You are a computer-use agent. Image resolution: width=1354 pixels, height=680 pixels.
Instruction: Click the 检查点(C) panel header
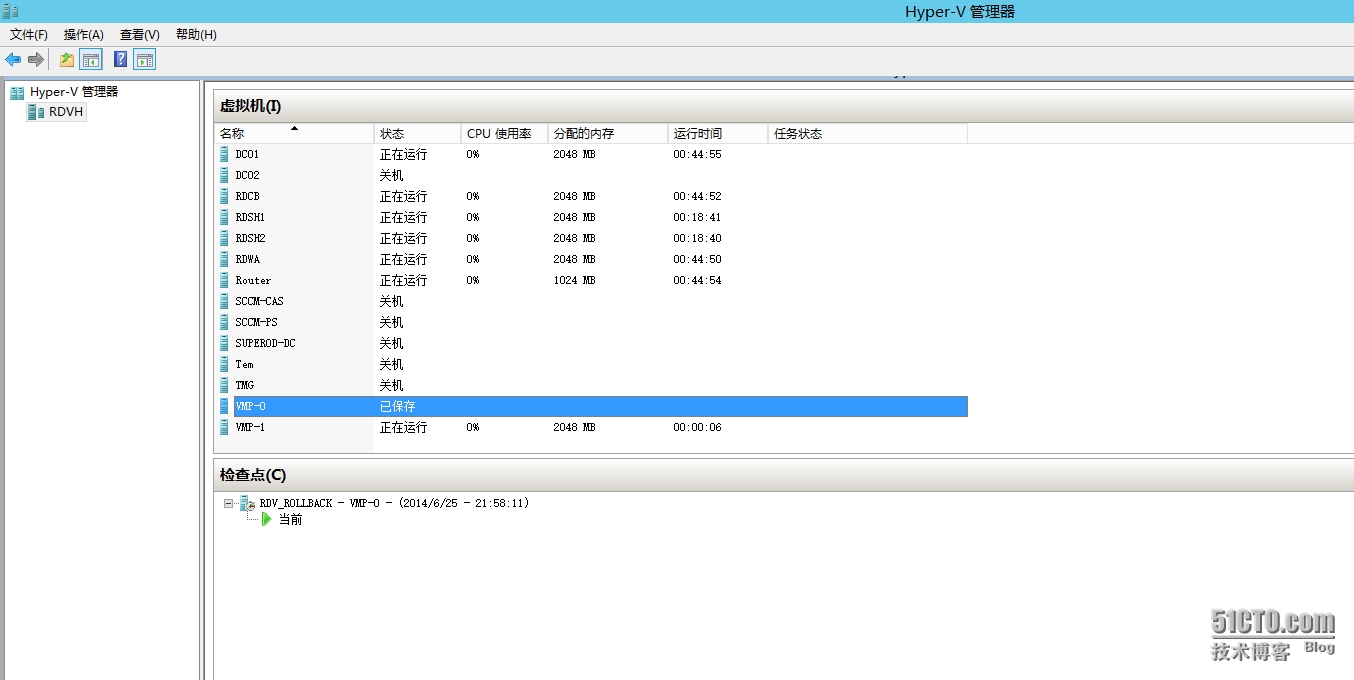[x=252, y=475]
